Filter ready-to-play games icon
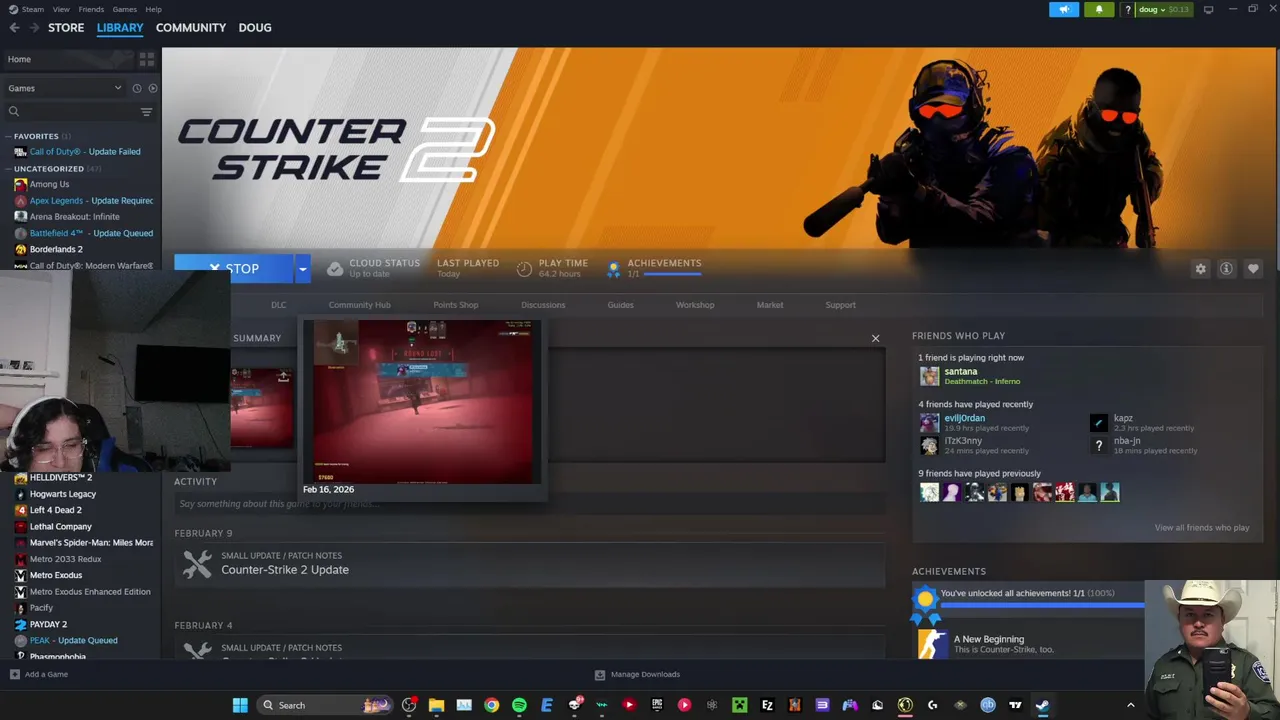 [x=152, y=88]
